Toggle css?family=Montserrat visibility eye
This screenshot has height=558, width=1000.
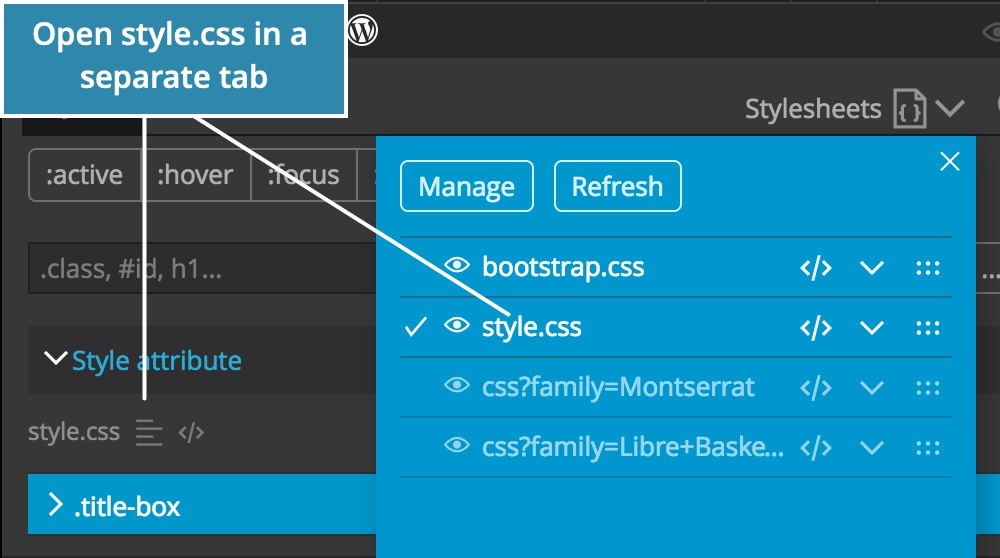(457, 385)
